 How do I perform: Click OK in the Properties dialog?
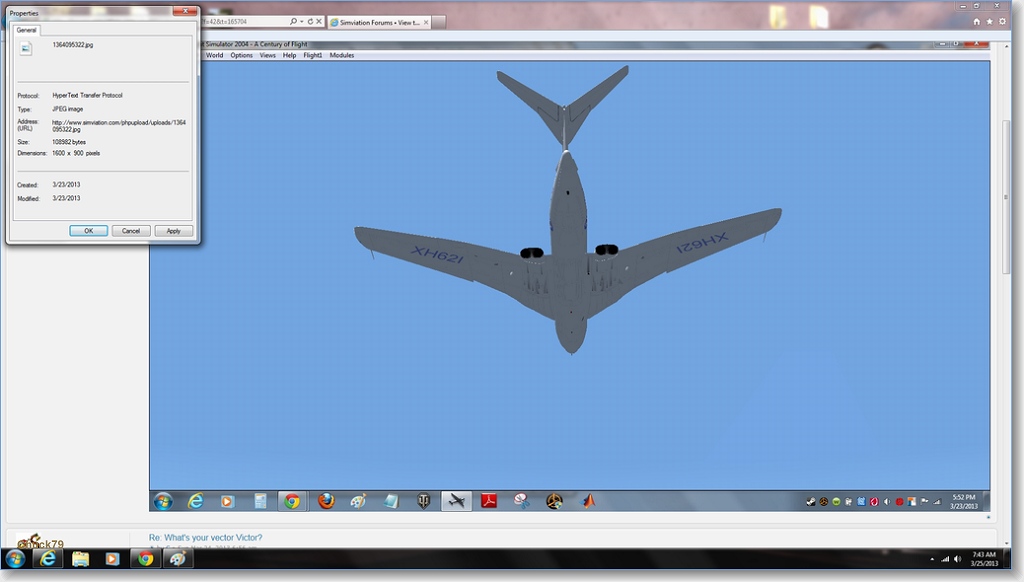(88, 231)
